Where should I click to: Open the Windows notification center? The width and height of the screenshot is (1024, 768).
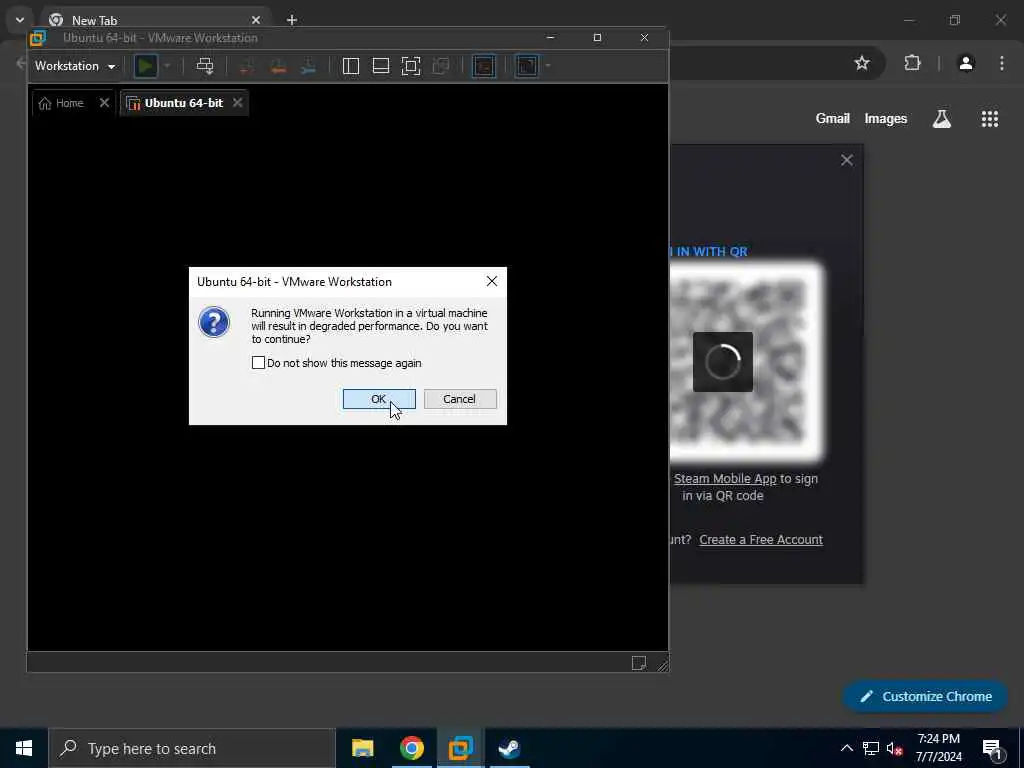pyautogui.click(x=993, y=749)
